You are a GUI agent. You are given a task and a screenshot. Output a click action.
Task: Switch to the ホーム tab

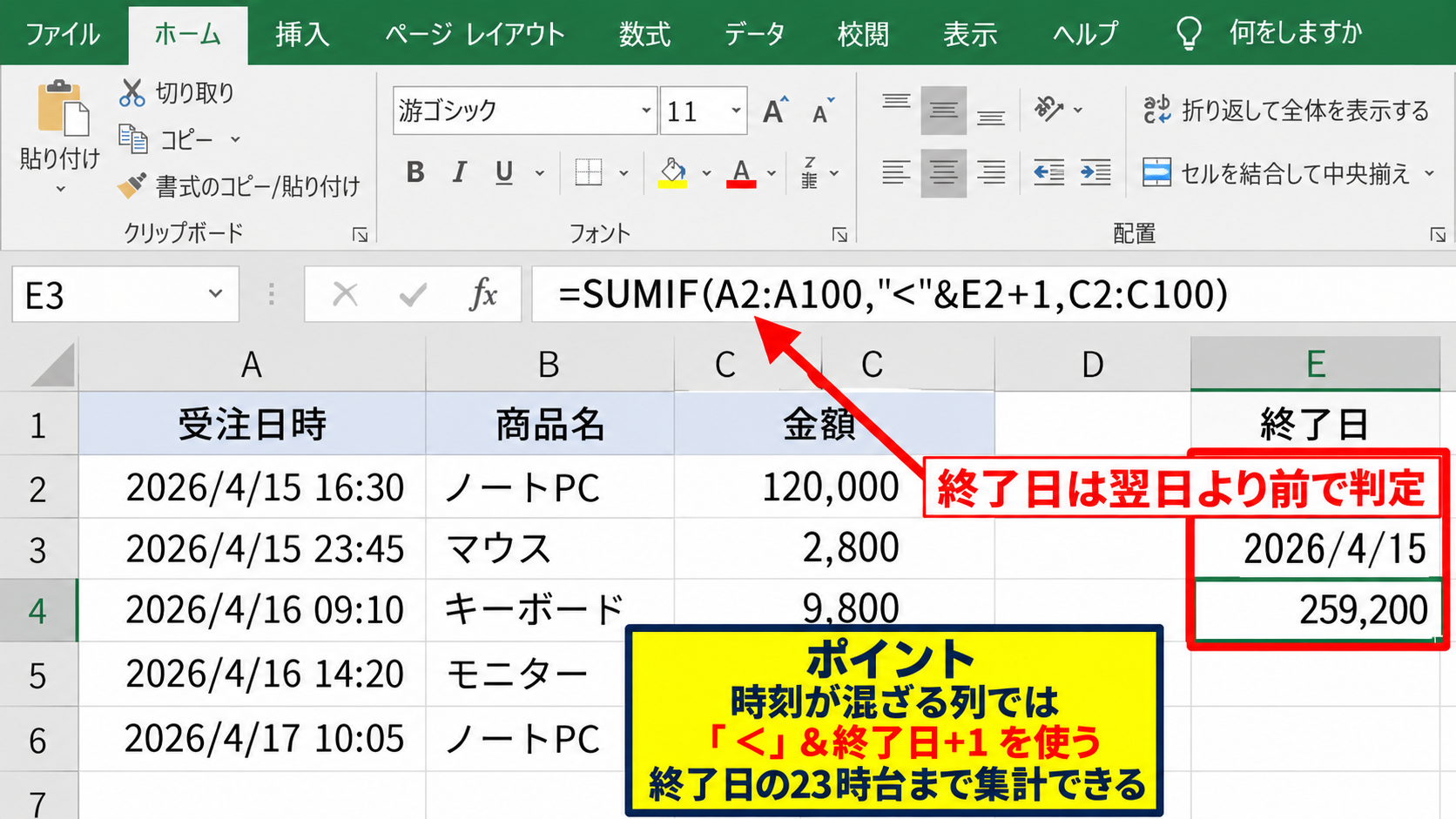(187, 34)
